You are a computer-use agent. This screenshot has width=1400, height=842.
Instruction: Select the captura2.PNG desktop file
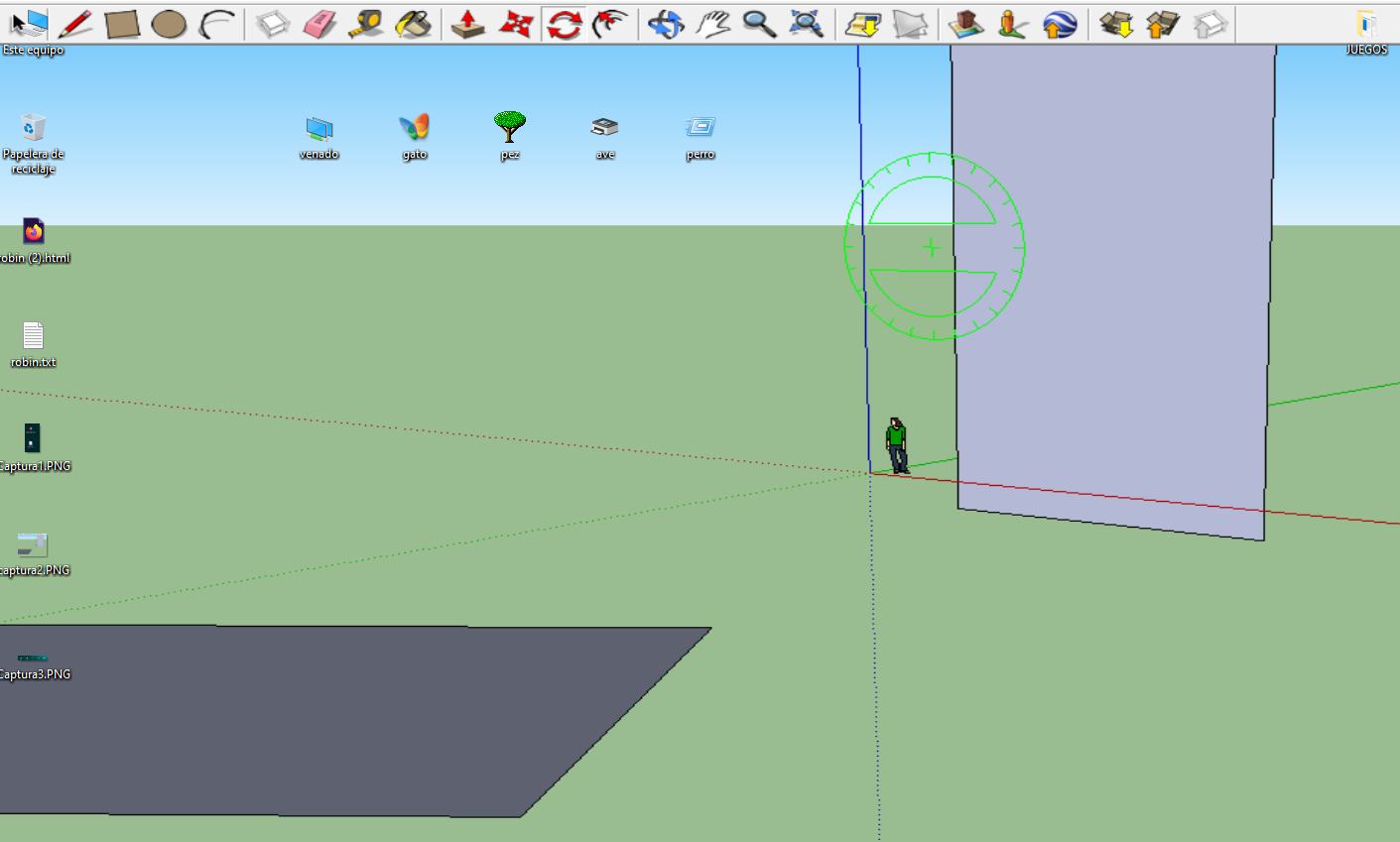click(34, 553)
